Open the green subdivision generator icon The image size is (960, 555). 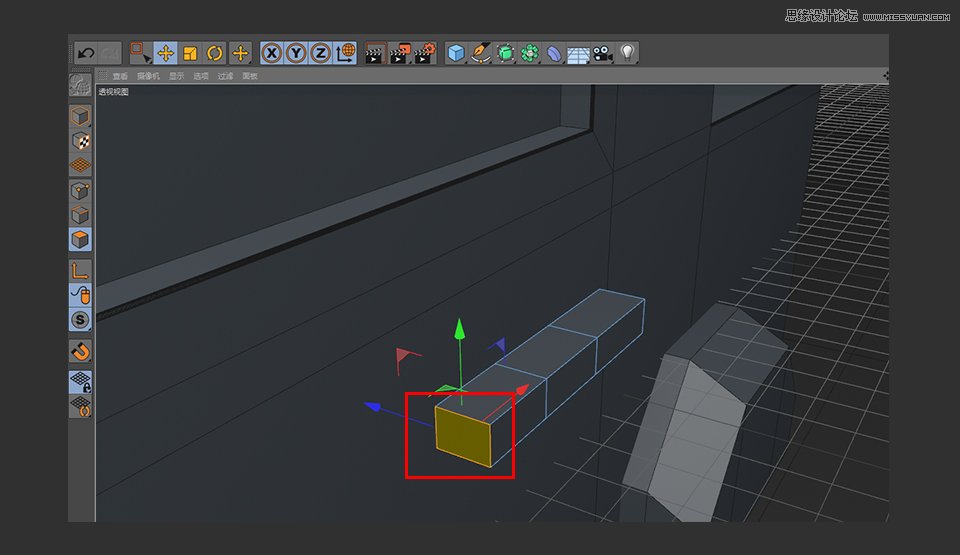505,53
